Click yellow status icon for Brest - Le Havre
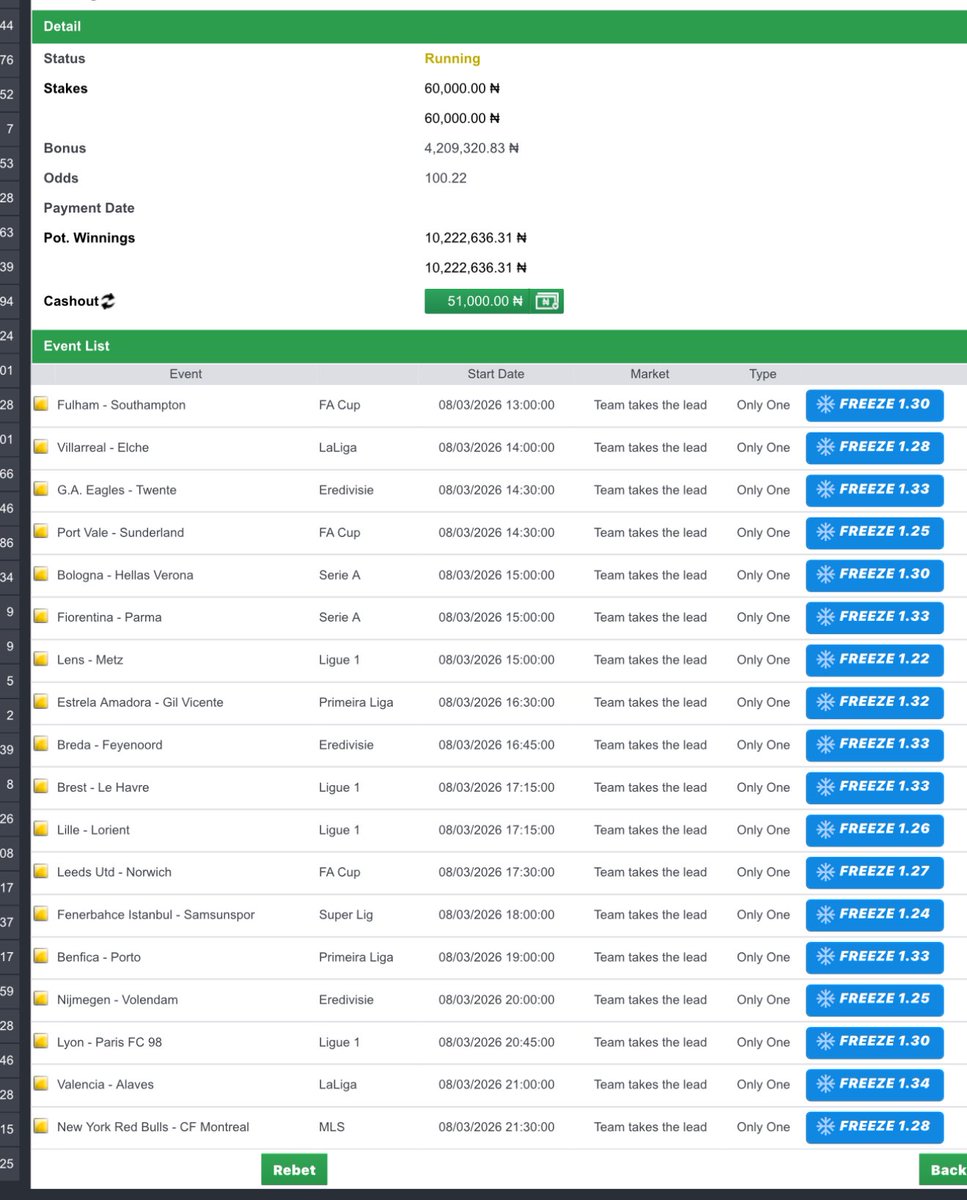The height and width of the screenshot is (1200, 967). click(x=41, y=787)
